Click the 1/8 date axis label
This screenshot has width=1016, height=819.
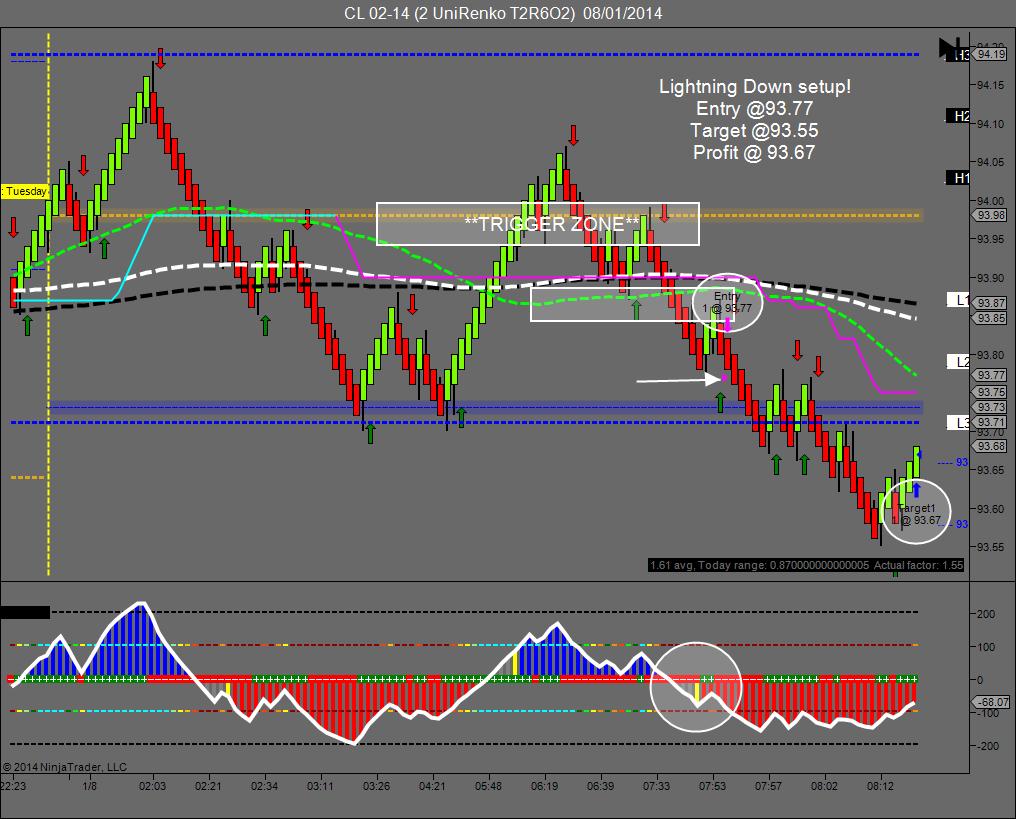(89, 786)
